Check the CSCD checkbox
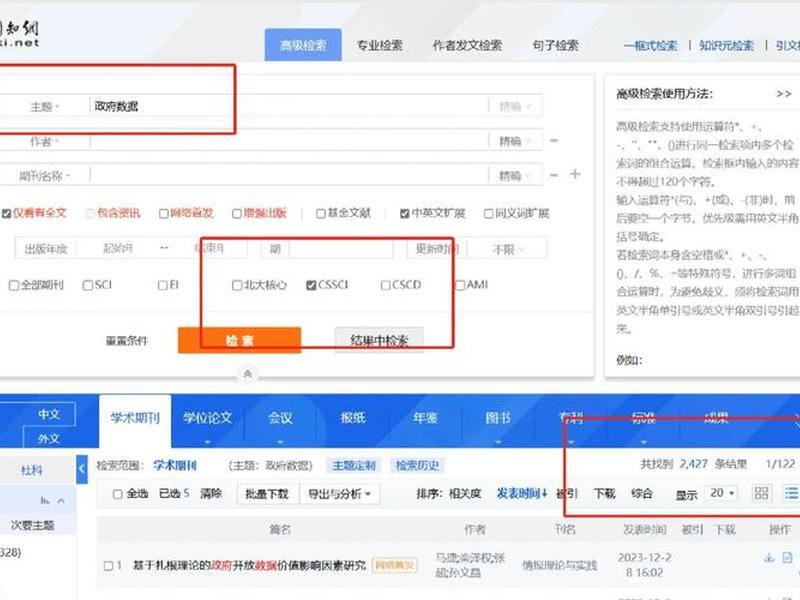The height and width of the screenshot is (600, 800). (x=386, y=285)
